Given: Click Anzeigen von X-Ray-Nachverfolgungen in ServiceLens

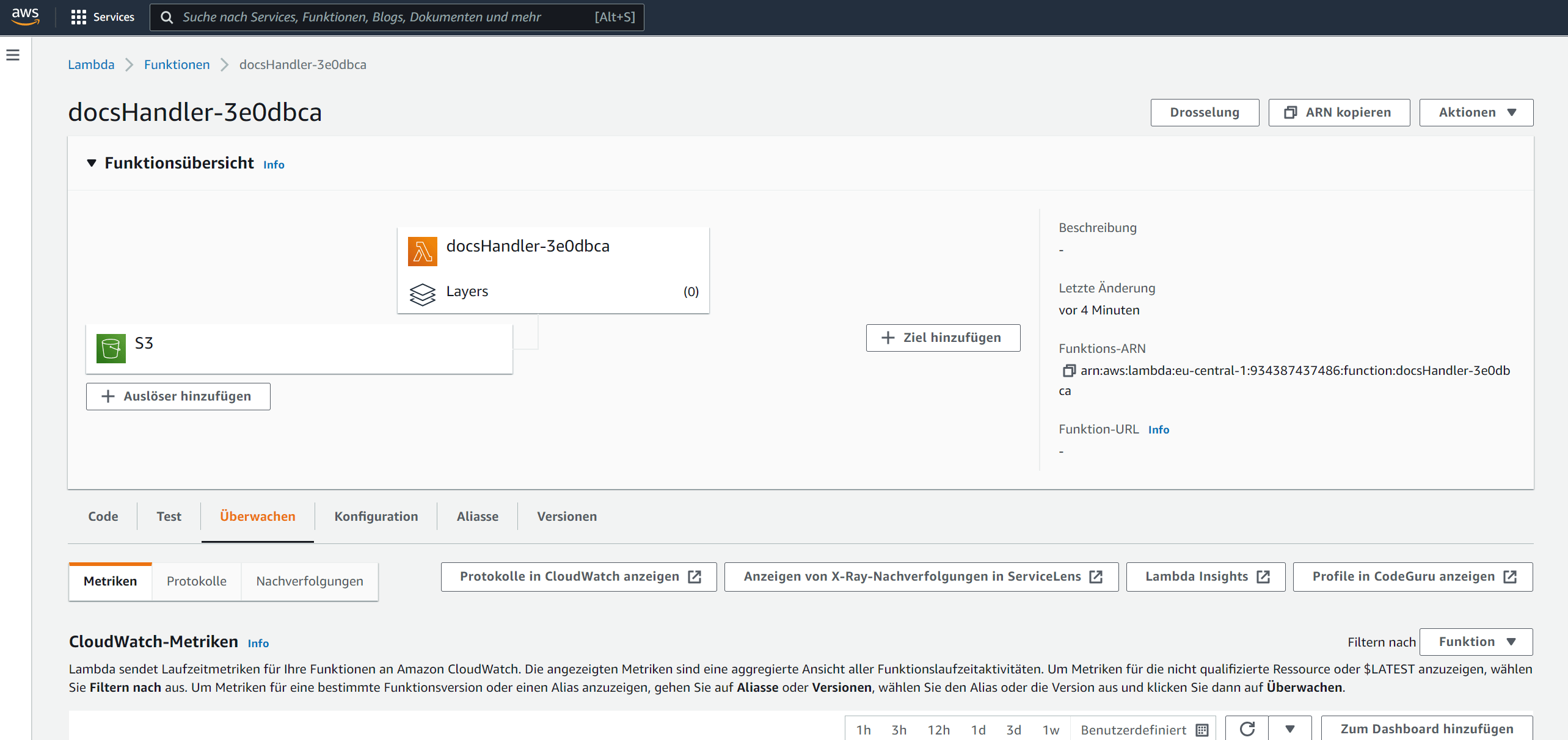Looking at the screenshot, I should pyautogui.click(x=922, y=577).
